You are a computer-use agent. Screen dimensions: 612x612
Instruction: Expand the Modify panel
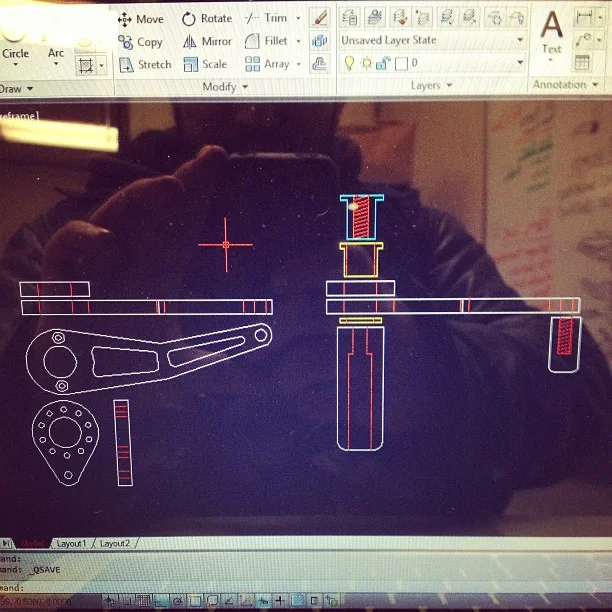[x=225, y=87]
